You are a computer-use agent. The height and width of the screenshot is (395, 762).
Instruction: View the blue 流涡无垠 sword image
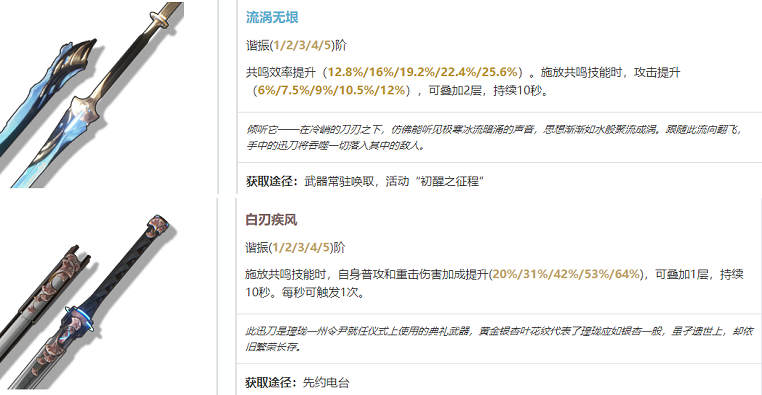pos(92,95)
